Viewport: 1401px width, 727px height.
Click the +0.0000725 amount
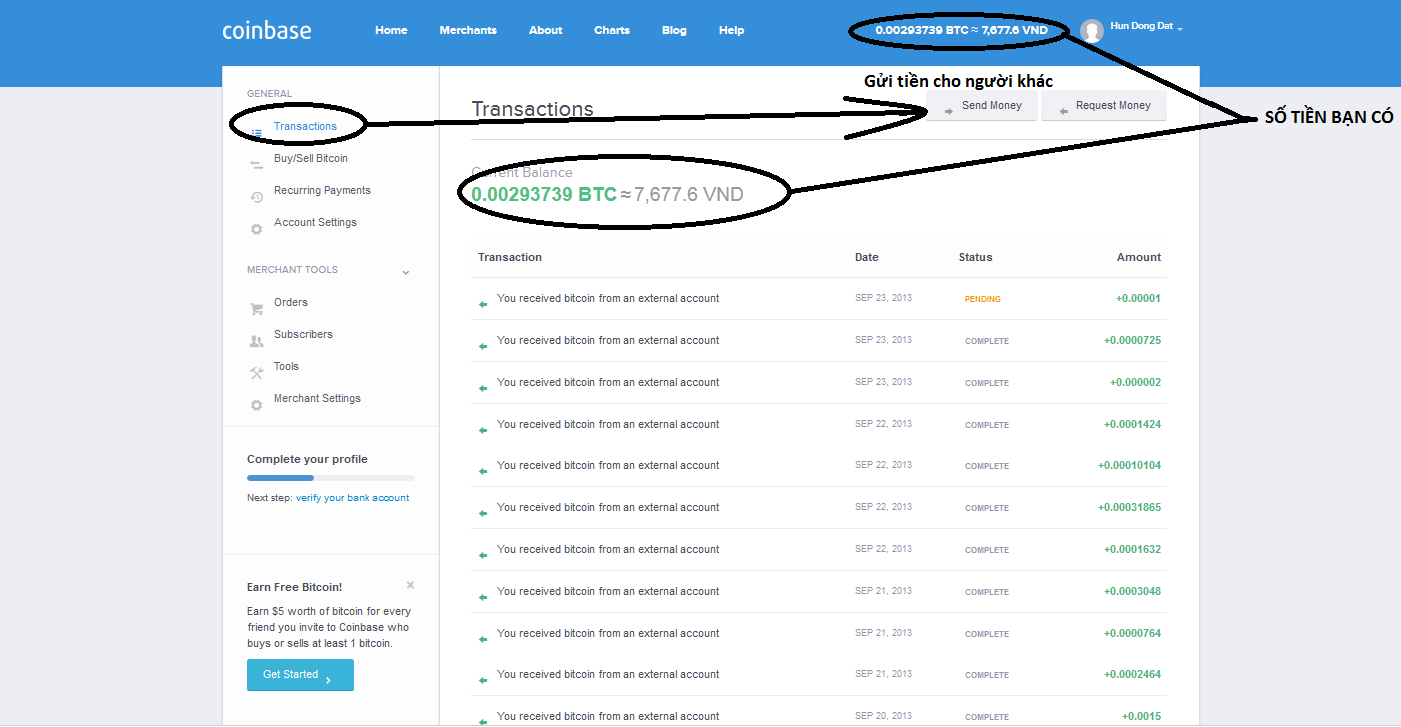tap(1132, 340)
